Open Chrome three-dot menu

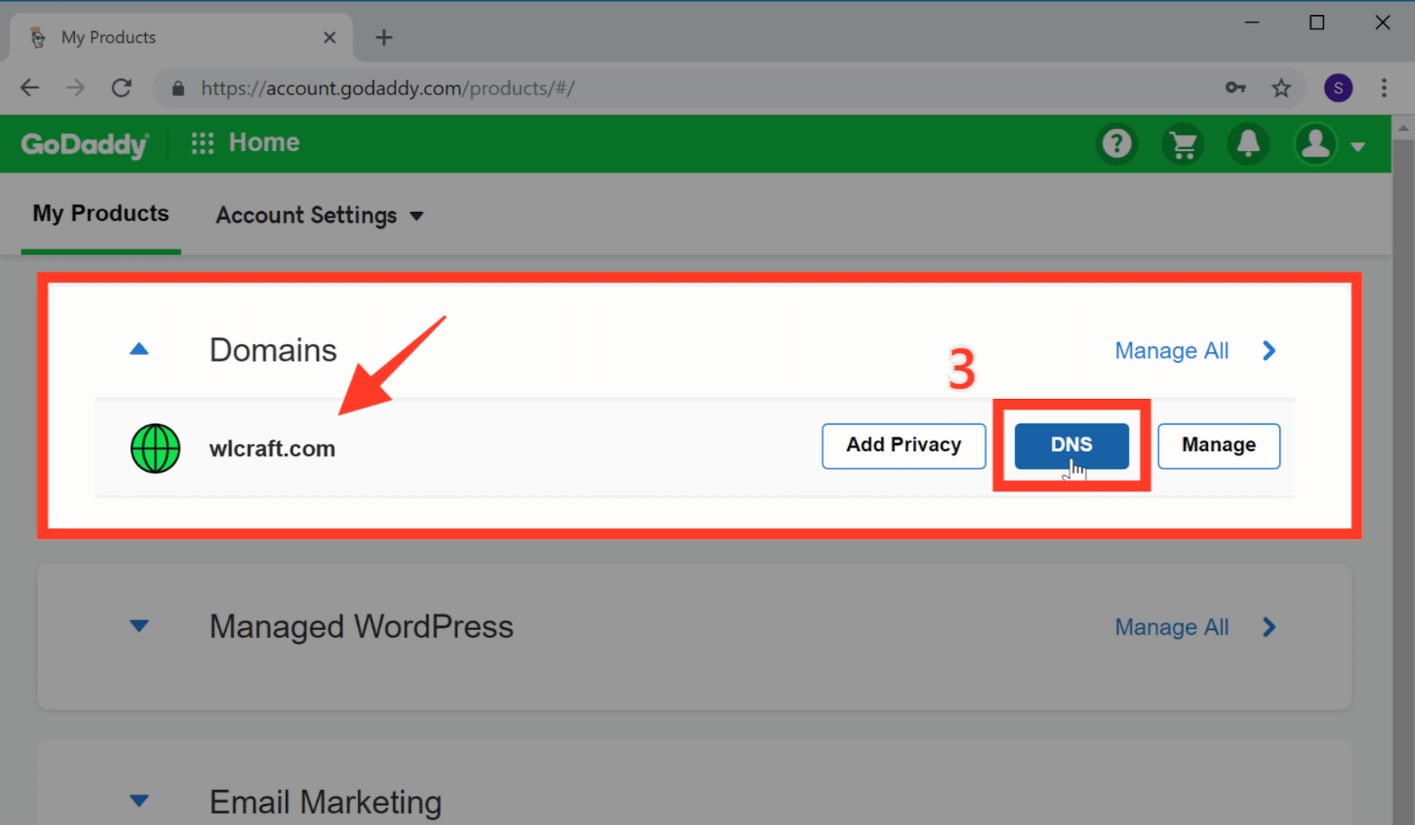click(1384, 88)
